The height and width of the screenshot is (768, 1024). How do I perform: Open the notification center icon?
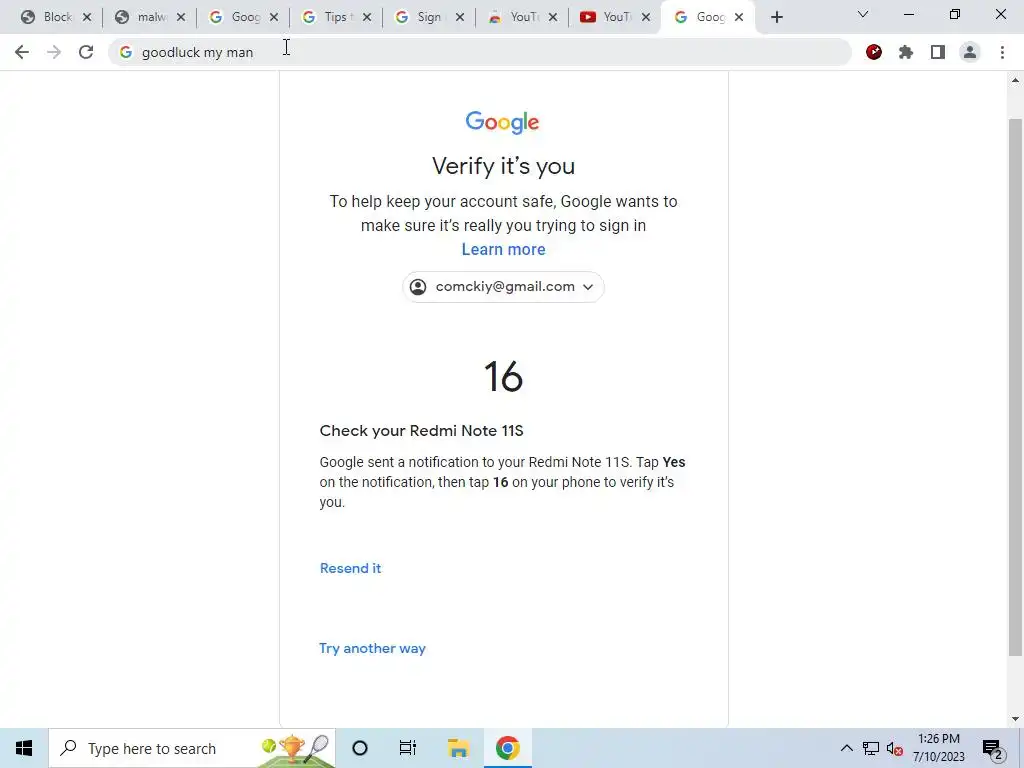click(x=993, y=748)
